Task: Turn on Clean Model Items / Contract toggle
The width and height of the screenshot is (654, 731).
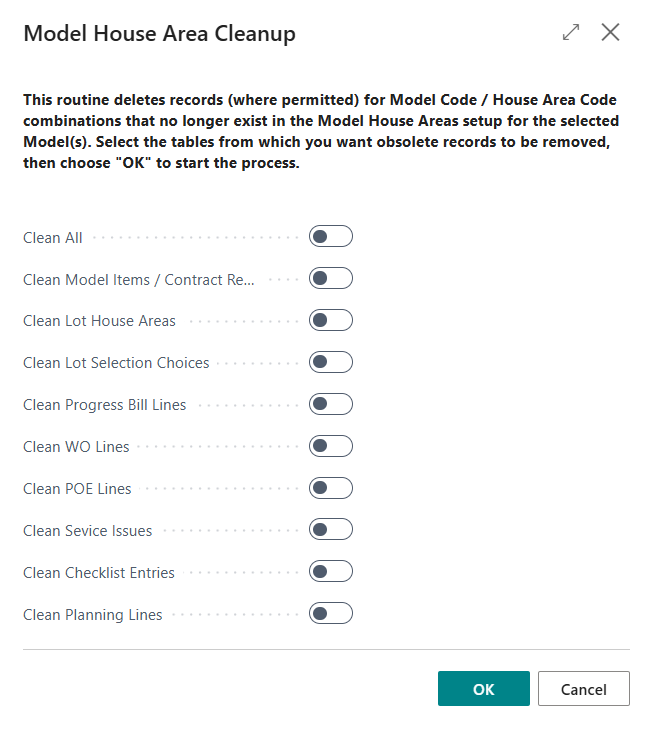Action: pyautogui.click(x=330, y=278)
